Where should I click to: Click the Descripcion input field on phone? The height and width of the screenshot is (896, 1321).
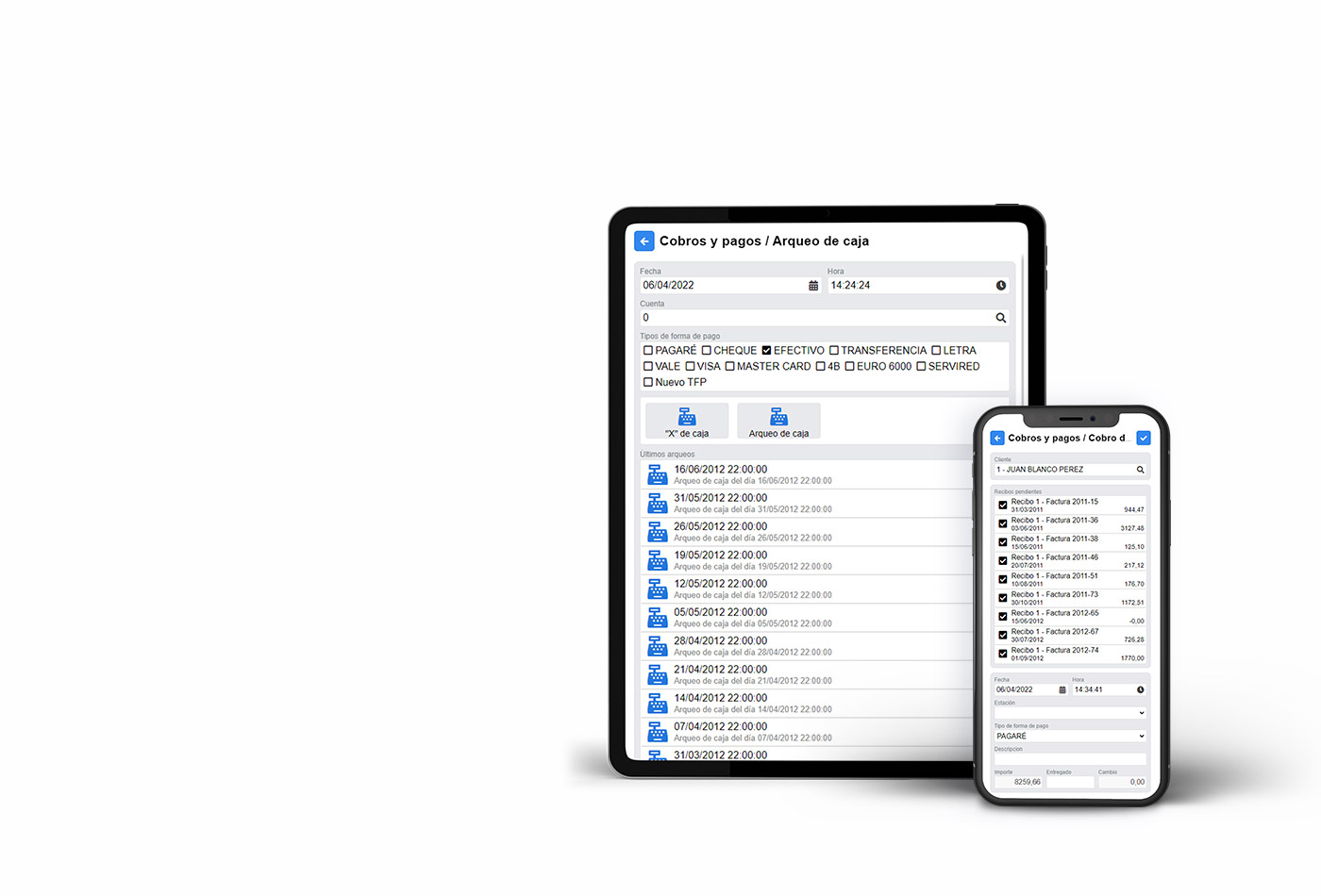click(x=1070, y=759)
